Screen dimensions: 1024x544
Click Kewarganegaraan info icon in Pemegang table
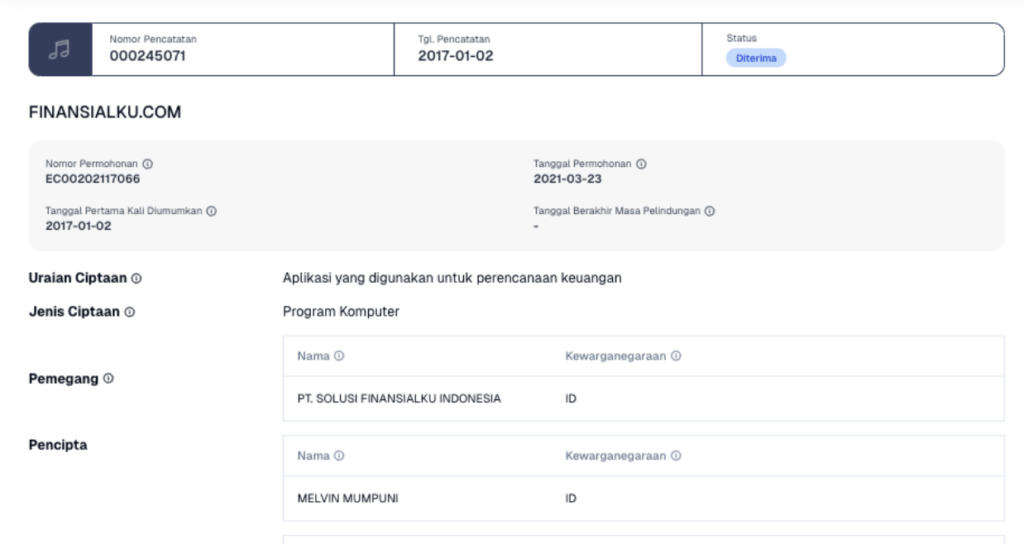click(676, 356)
